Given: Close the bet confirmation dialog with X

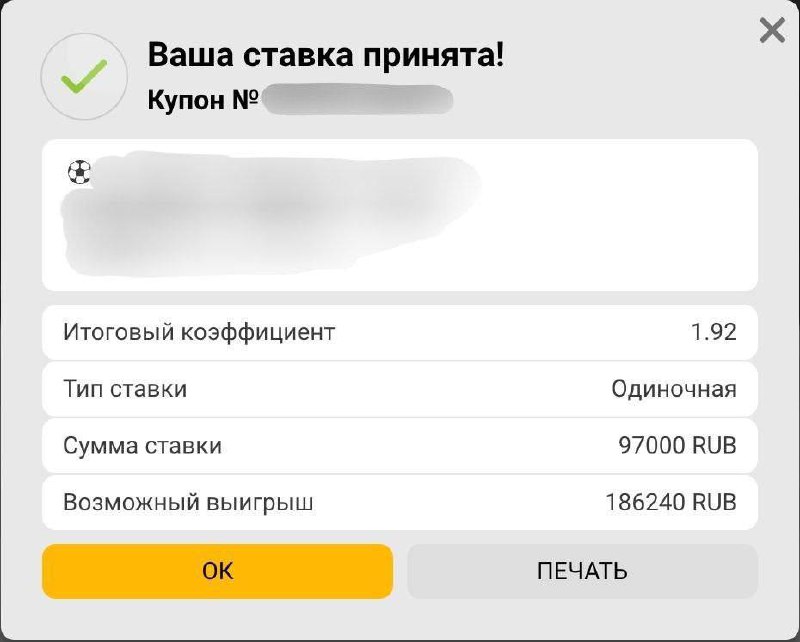Looking at the screenshot, I should point(772,31).
